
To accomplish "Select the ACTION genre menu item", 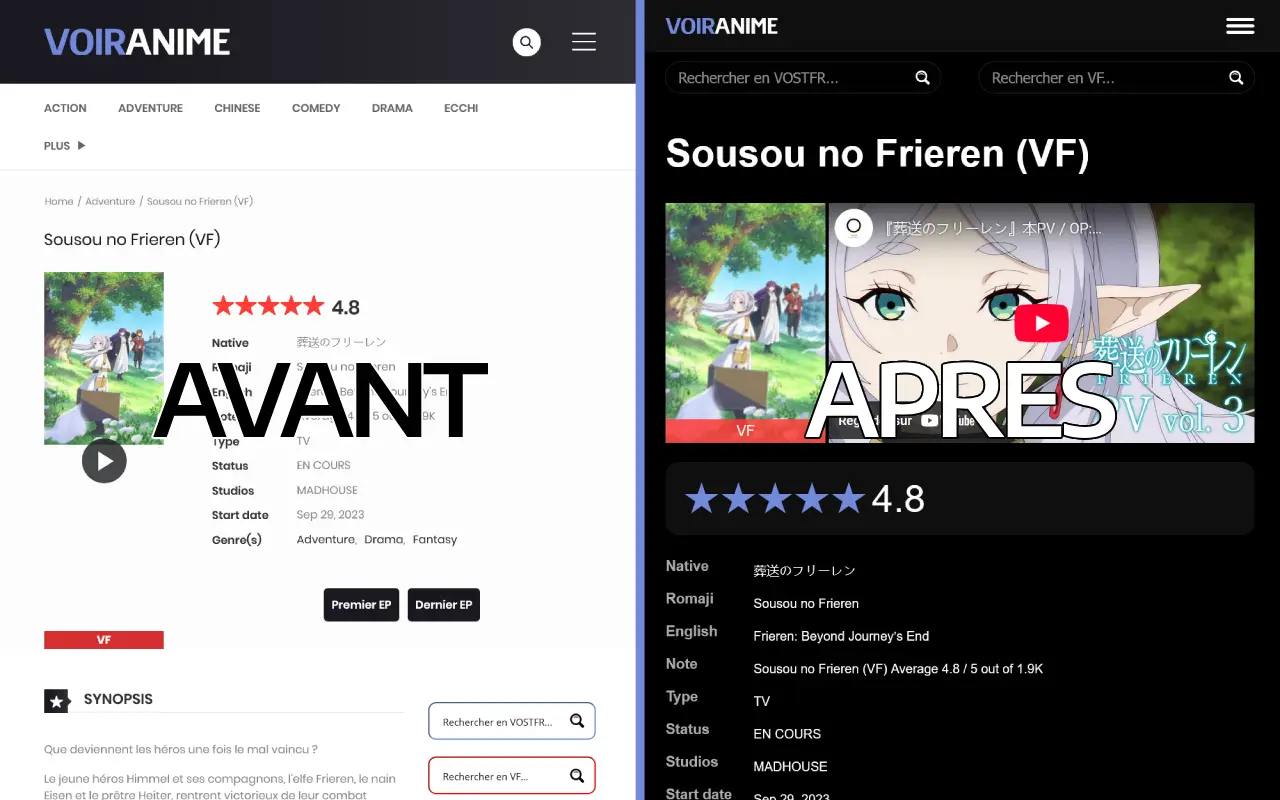I will click(65, 108).
